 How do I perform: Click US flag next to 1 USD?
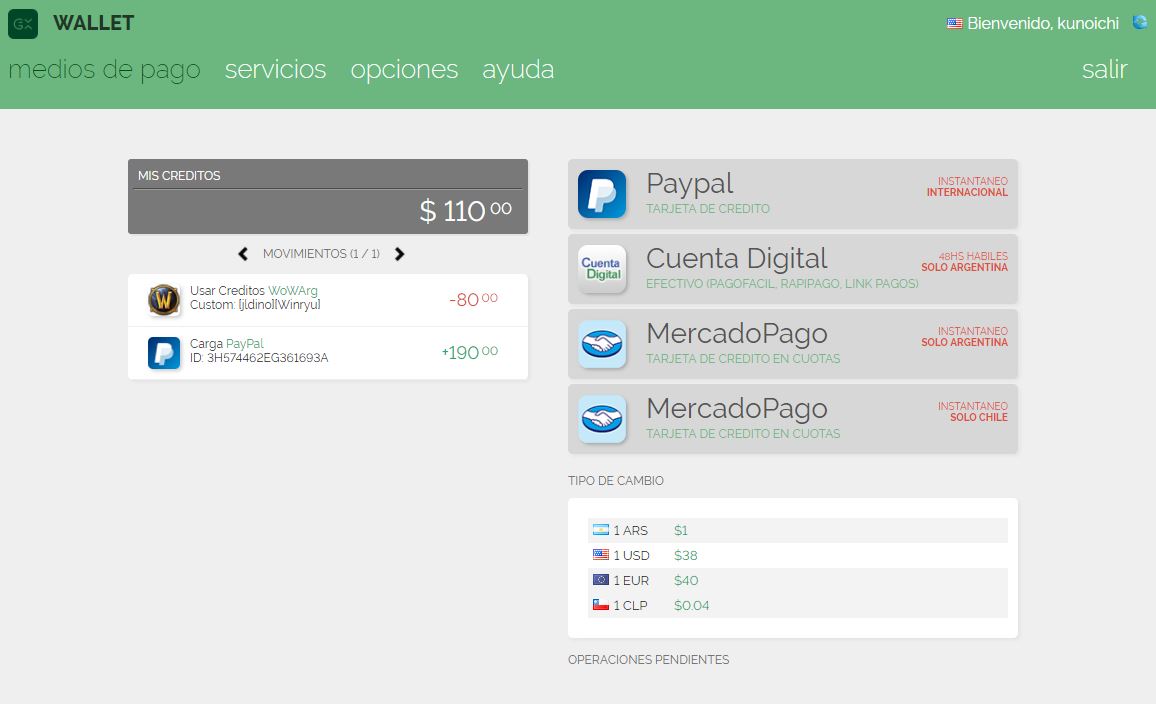click(x=601, y=555)
